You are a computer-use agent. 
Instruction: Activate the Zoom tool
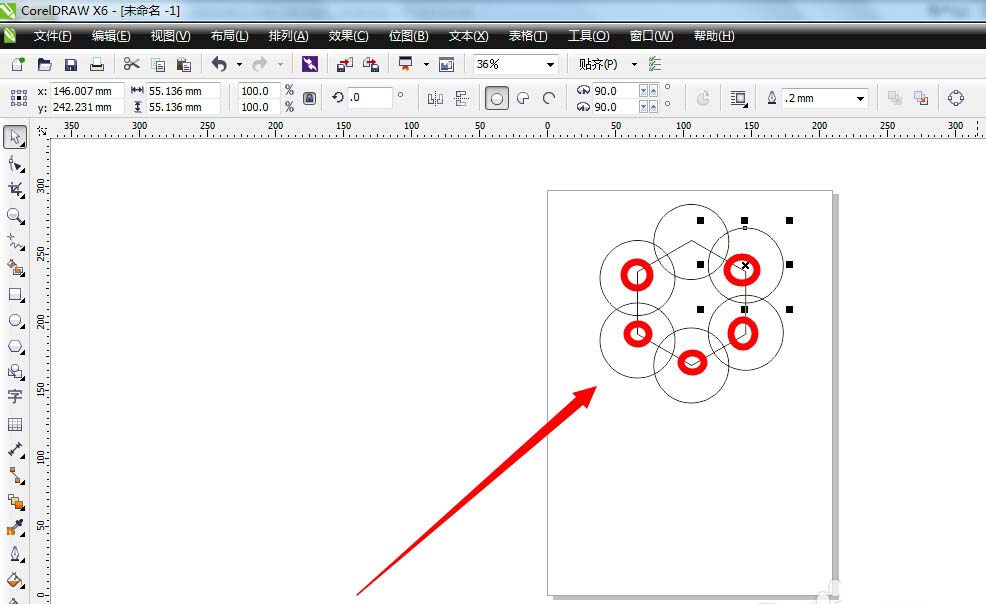click(x=15, y=216)
